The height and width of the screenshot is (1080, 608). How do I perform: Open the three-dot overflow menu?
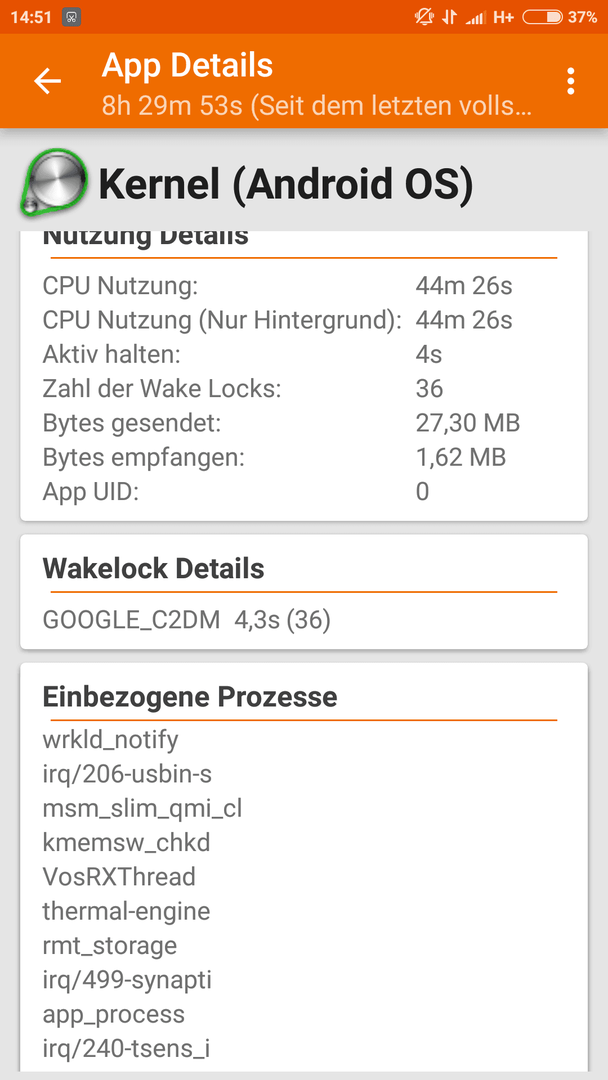click(570, 81)
